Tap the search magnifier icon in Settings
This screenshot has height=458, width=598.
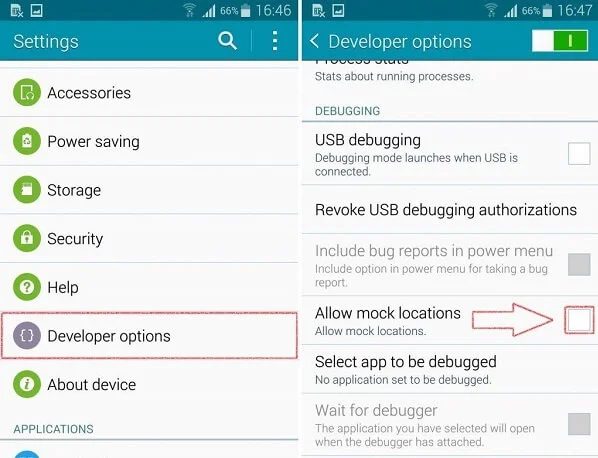click(227, 41)
